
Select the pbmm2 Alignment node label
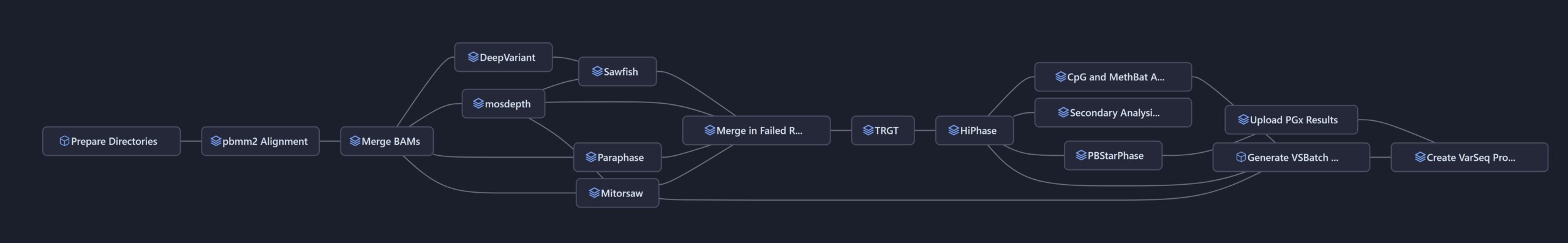[265, 141]
